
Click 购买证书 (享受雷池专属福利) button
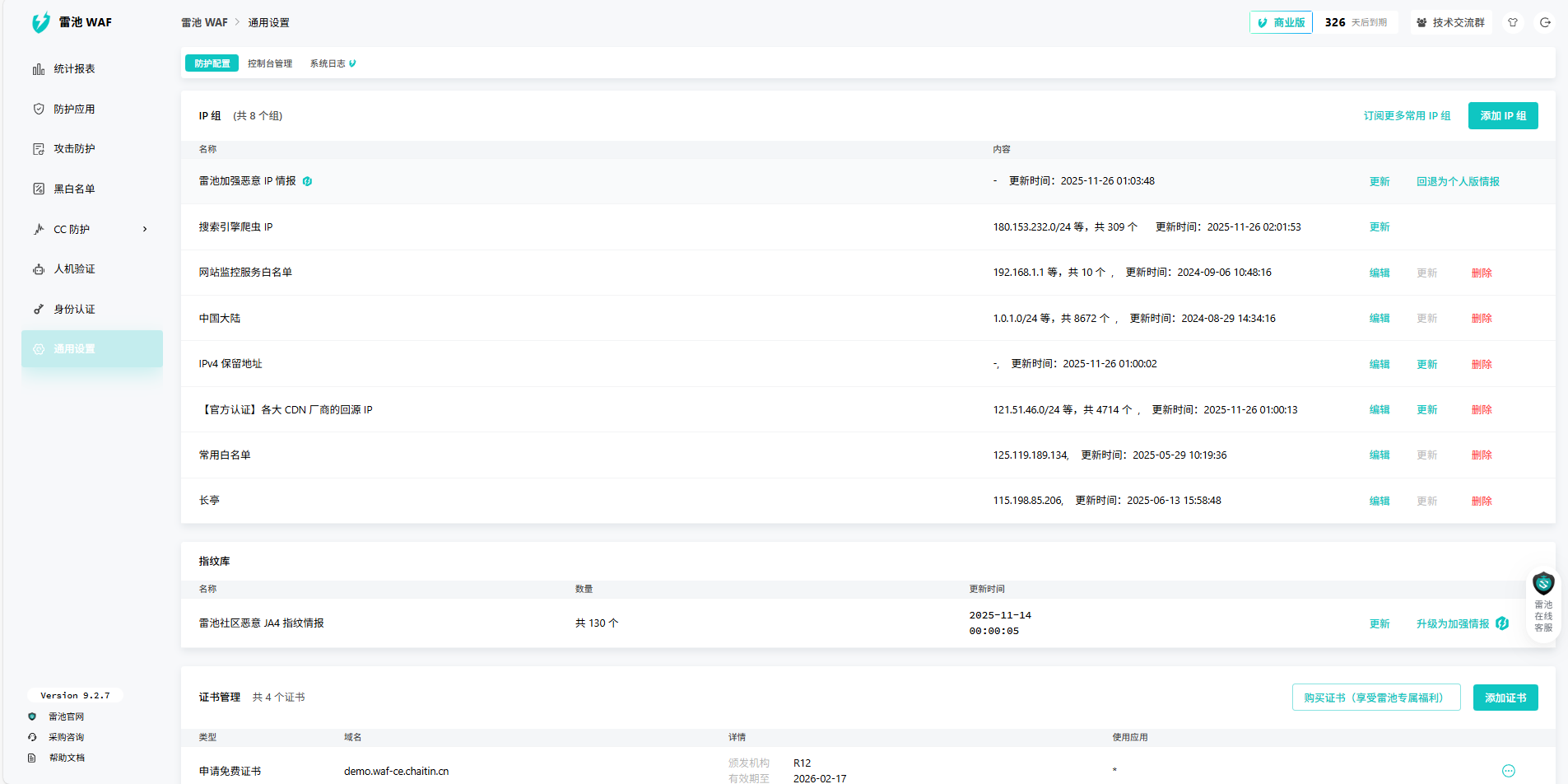click(1376, 698)
